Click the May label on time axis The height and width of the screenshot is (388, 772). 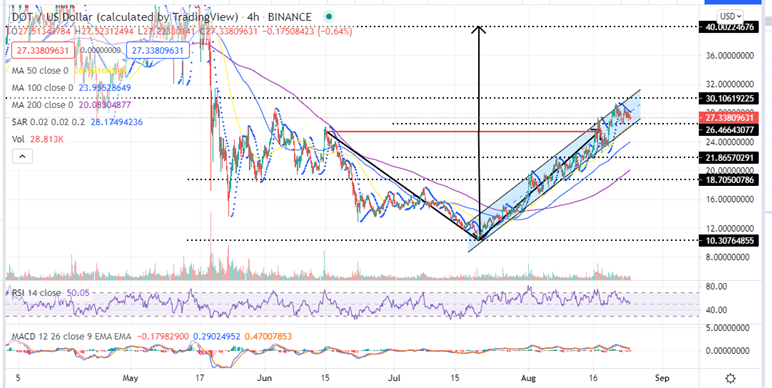130,379
